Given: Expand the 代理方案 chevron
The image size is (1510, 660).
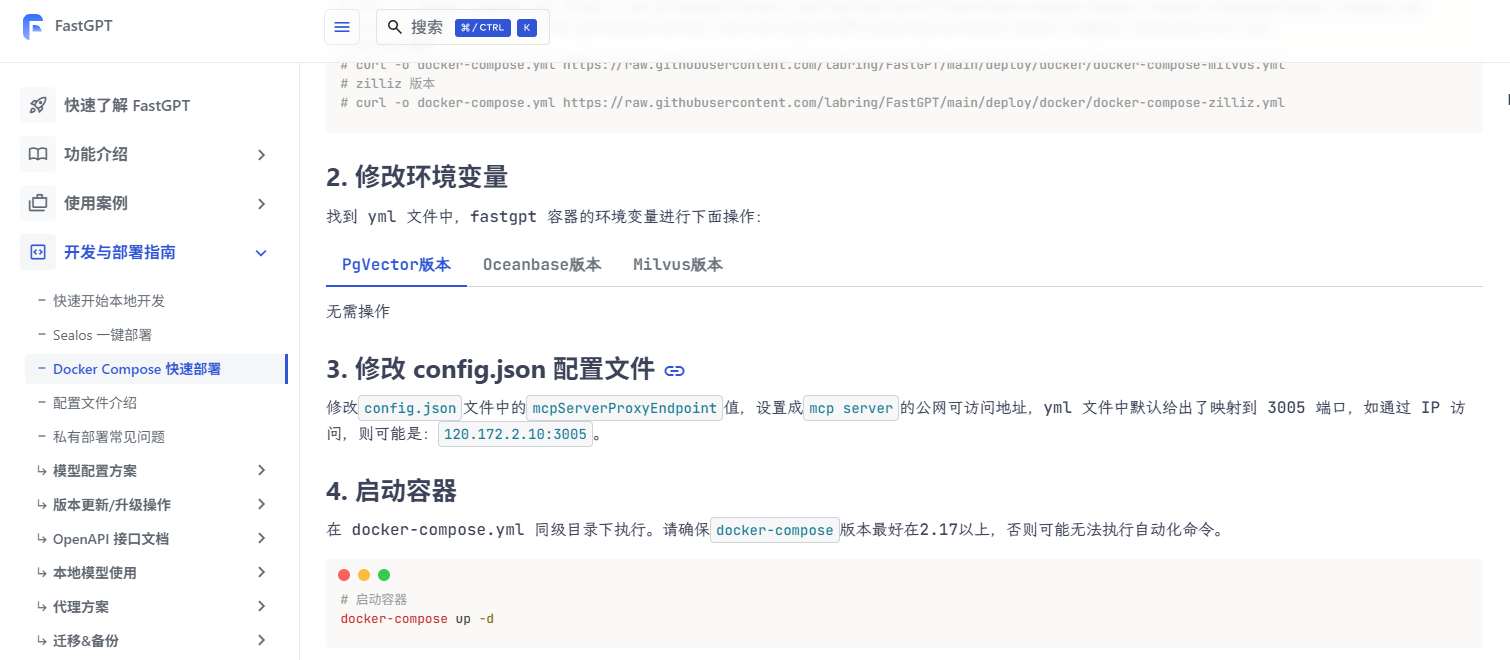Looking at the screenshot, I should (261, 606).
